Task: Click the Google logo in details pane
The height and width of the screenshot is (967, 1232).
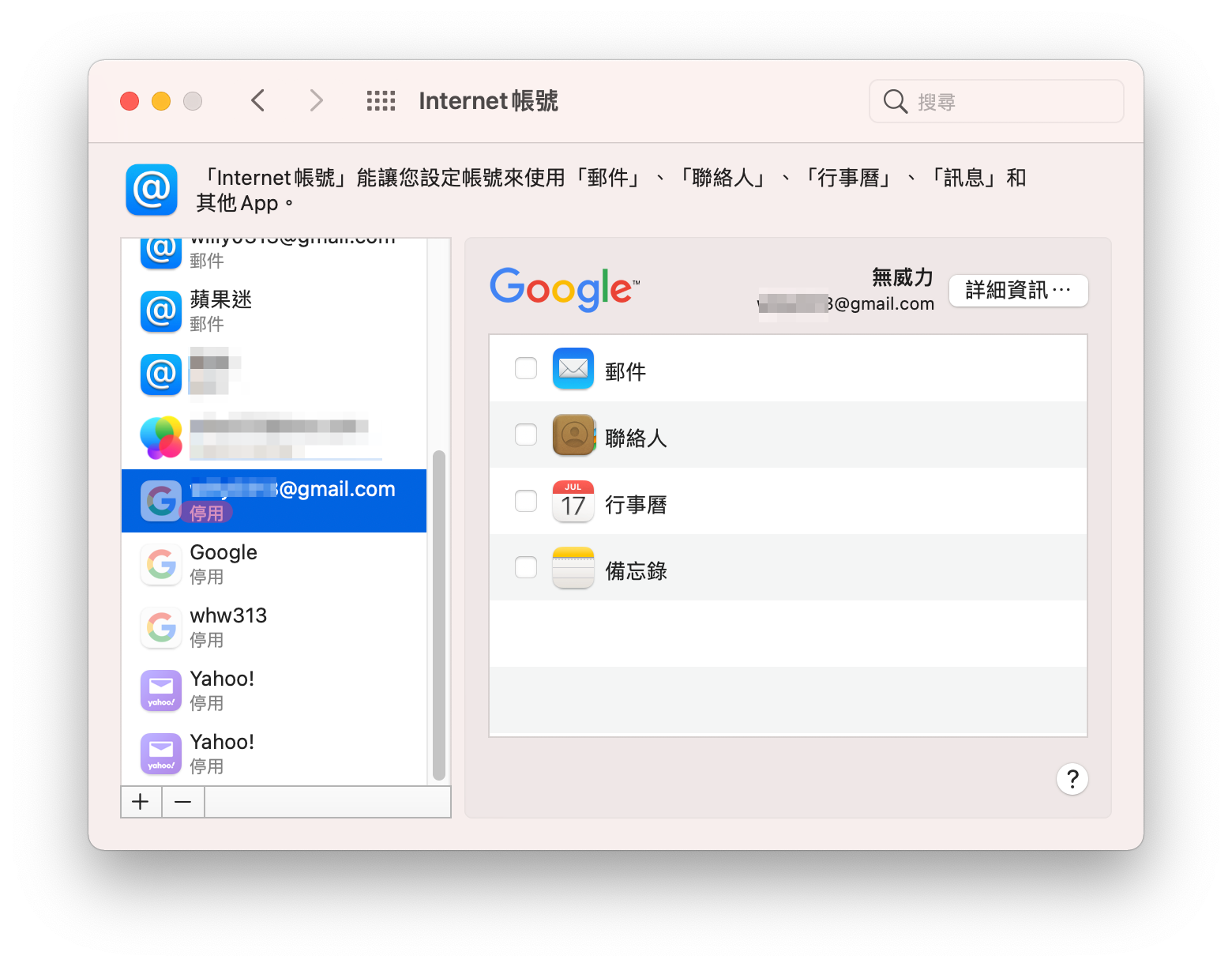Action: pyautogui.click(x=565, y=288)
